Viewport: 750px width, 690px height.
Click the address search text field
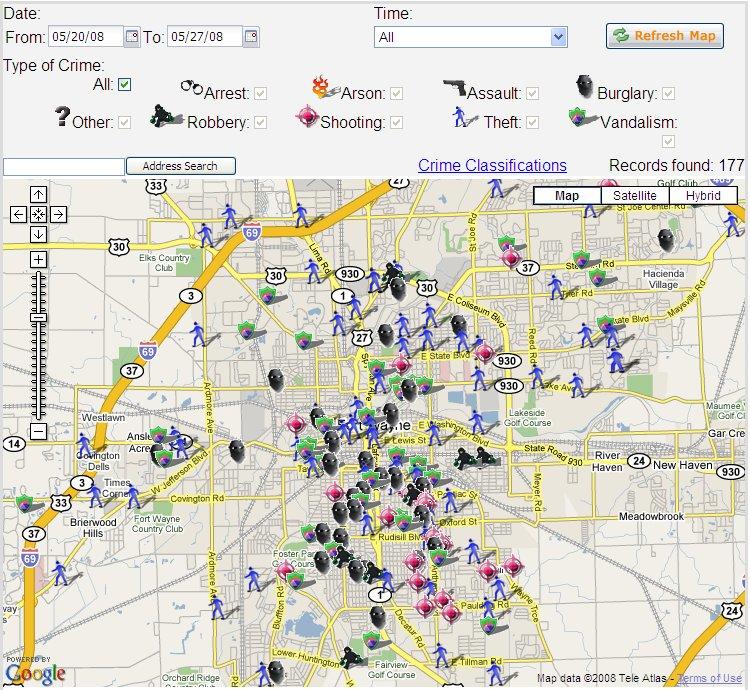(64, 166)
